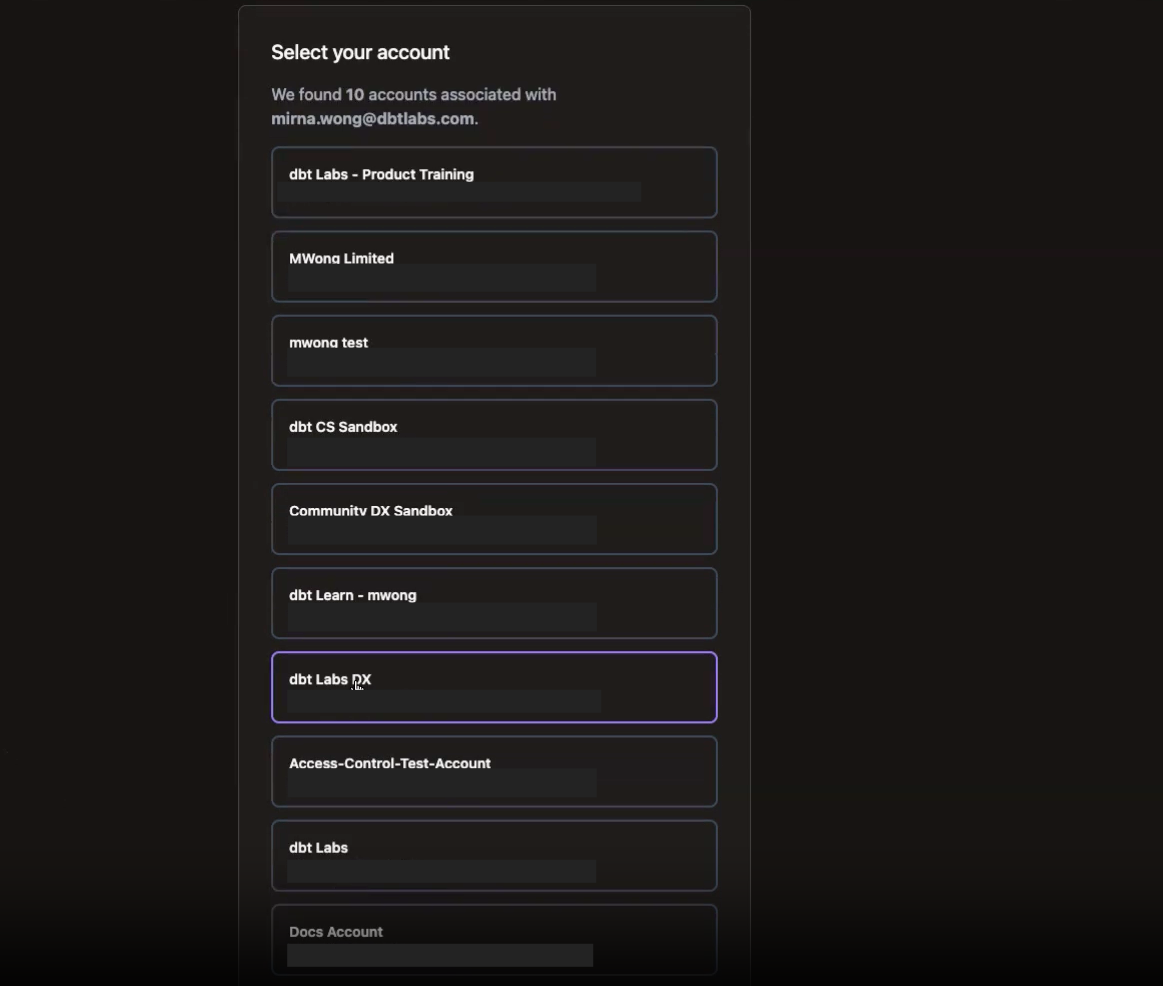The height and width of the screenshot is (986, 1163).
Task: Select the Community DX Sandbox account
Action: [x=494, y=519]
